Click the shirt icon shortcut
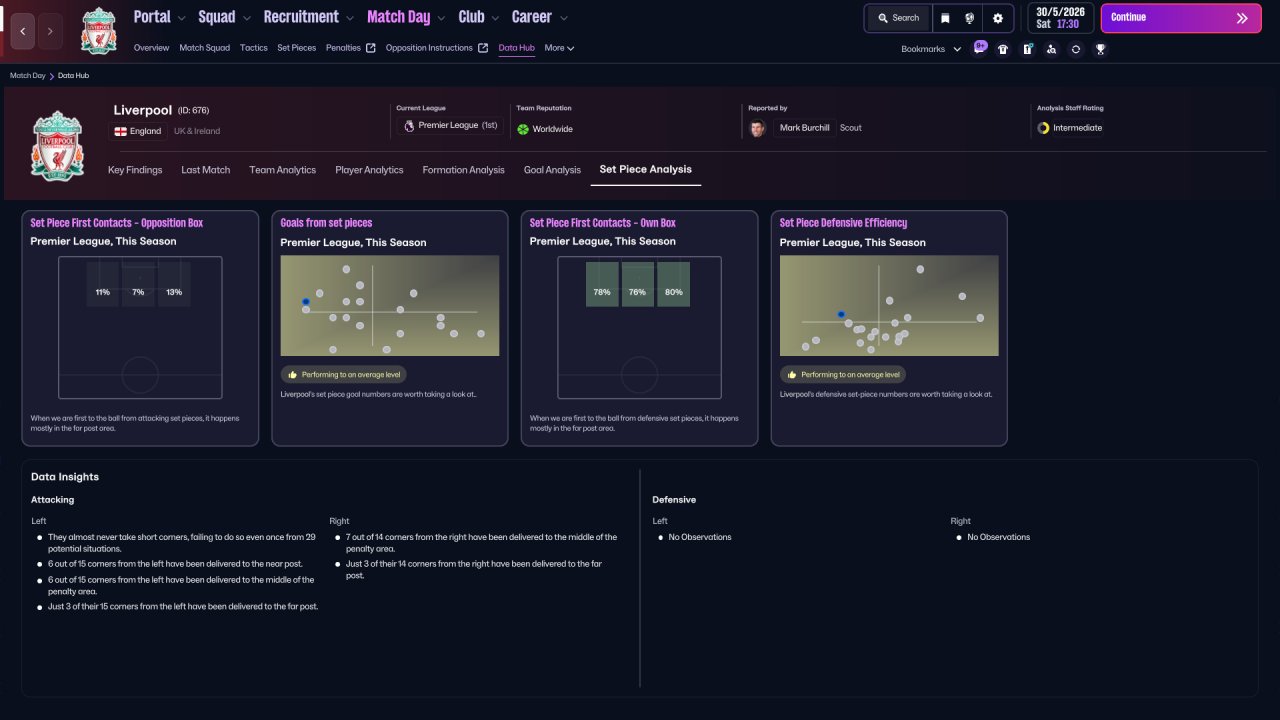 1003,48
